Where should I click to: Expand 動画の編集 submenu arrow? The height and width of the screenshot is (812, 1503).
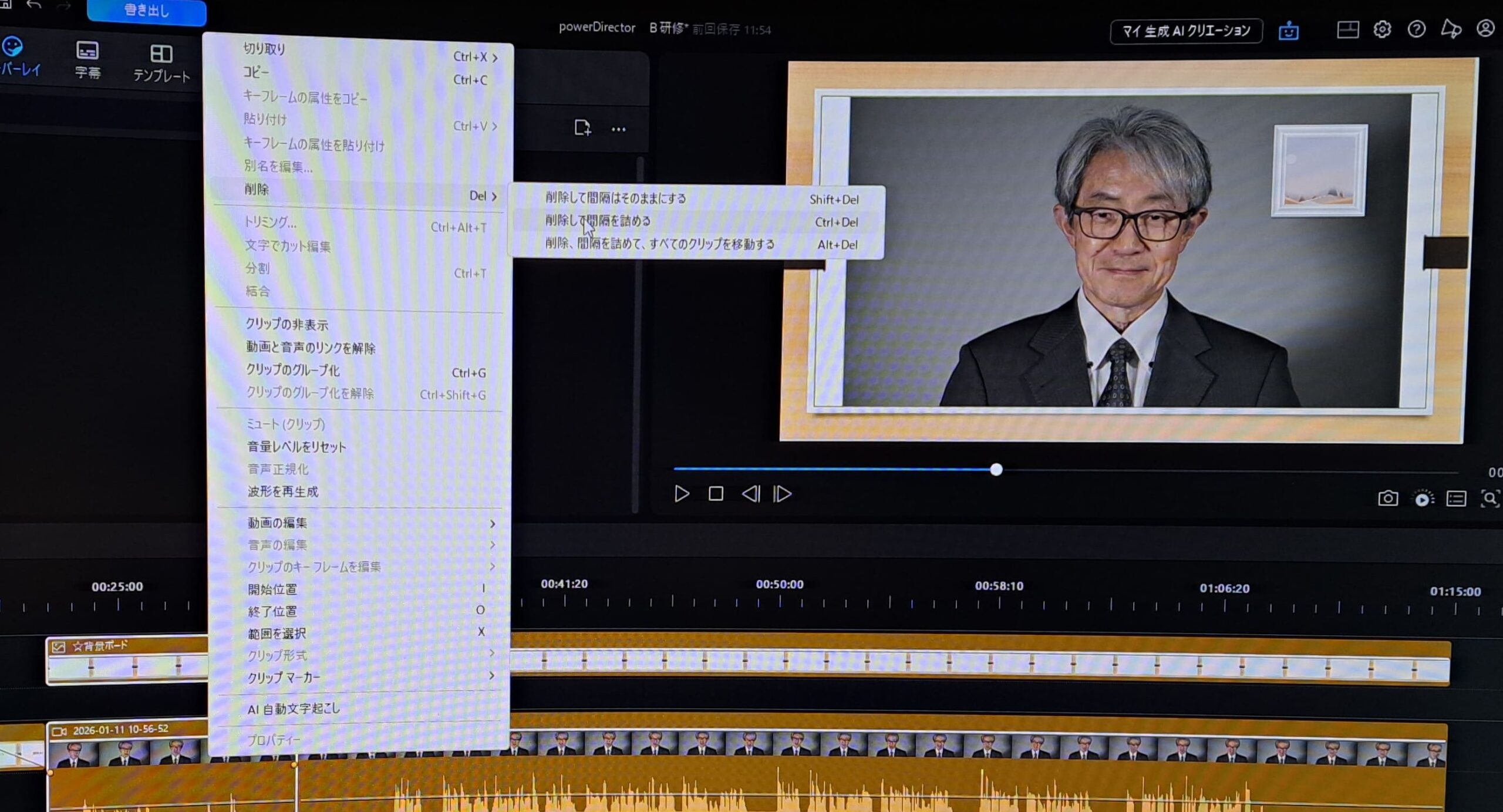(x=492, y=523)
